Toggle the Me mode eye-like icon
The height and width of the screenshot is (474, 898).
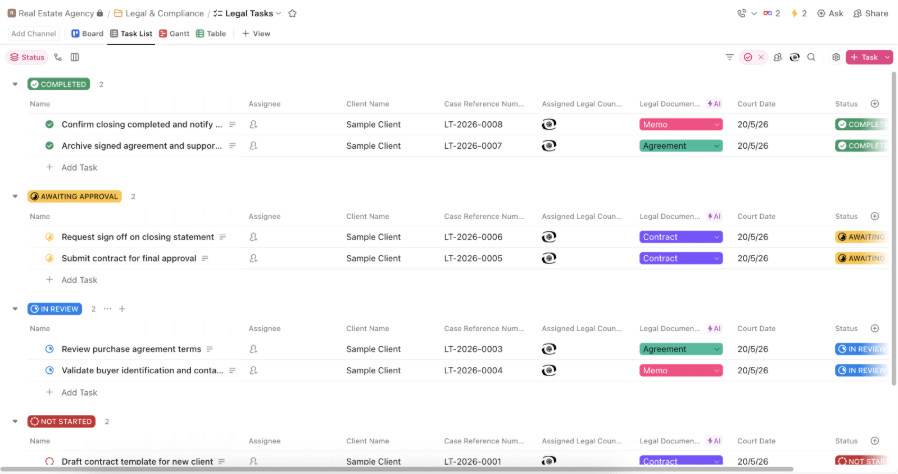coord(794,57)
